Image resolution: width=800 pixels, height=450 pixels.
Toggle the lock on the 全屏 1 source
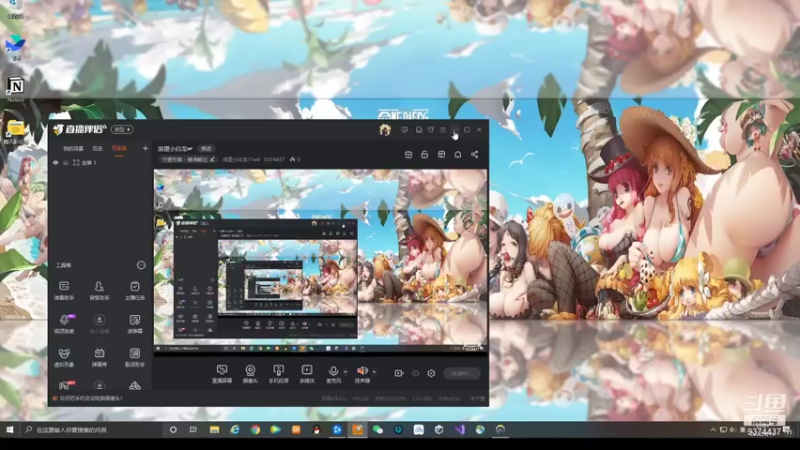[66, 162]
